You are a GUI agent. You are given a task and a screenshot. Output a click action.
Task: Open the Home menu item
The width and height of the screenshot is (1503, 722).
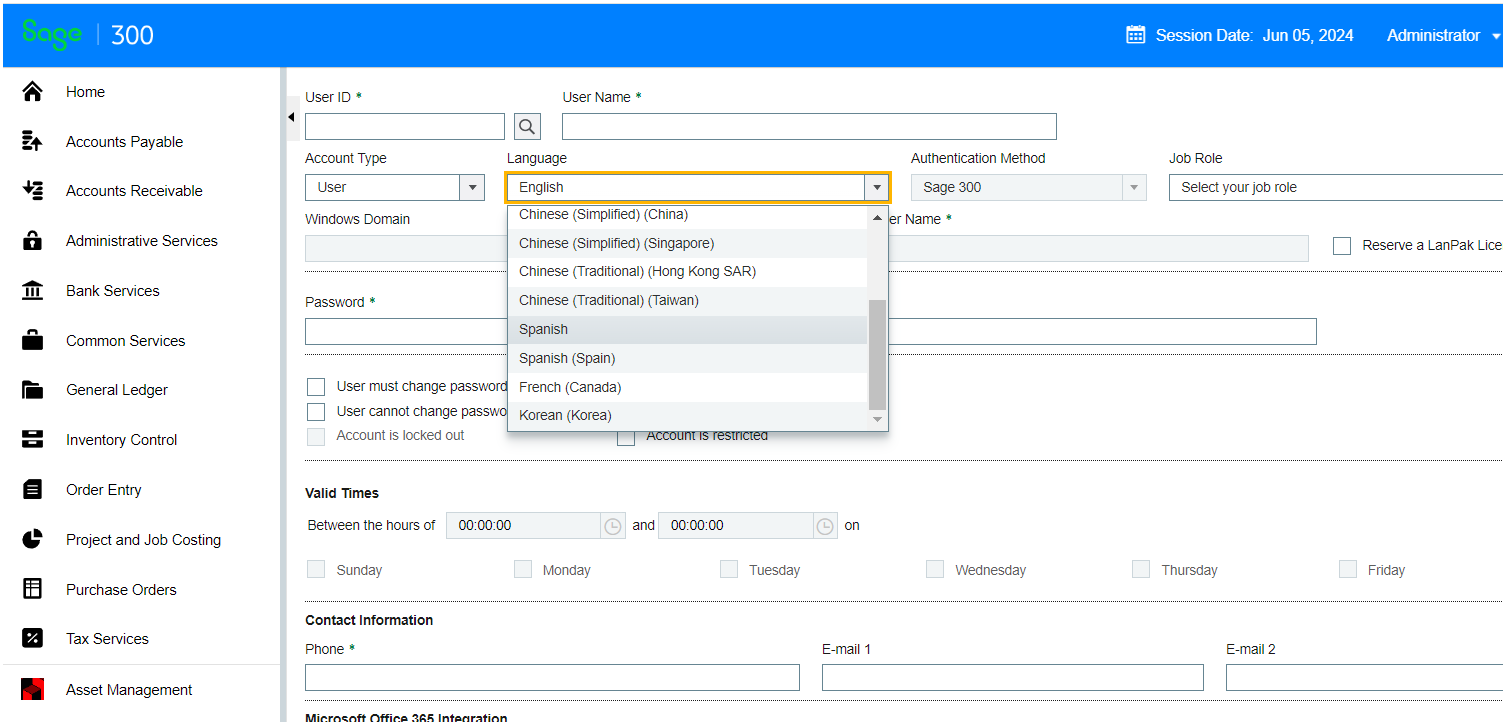[x=86, y=92]
